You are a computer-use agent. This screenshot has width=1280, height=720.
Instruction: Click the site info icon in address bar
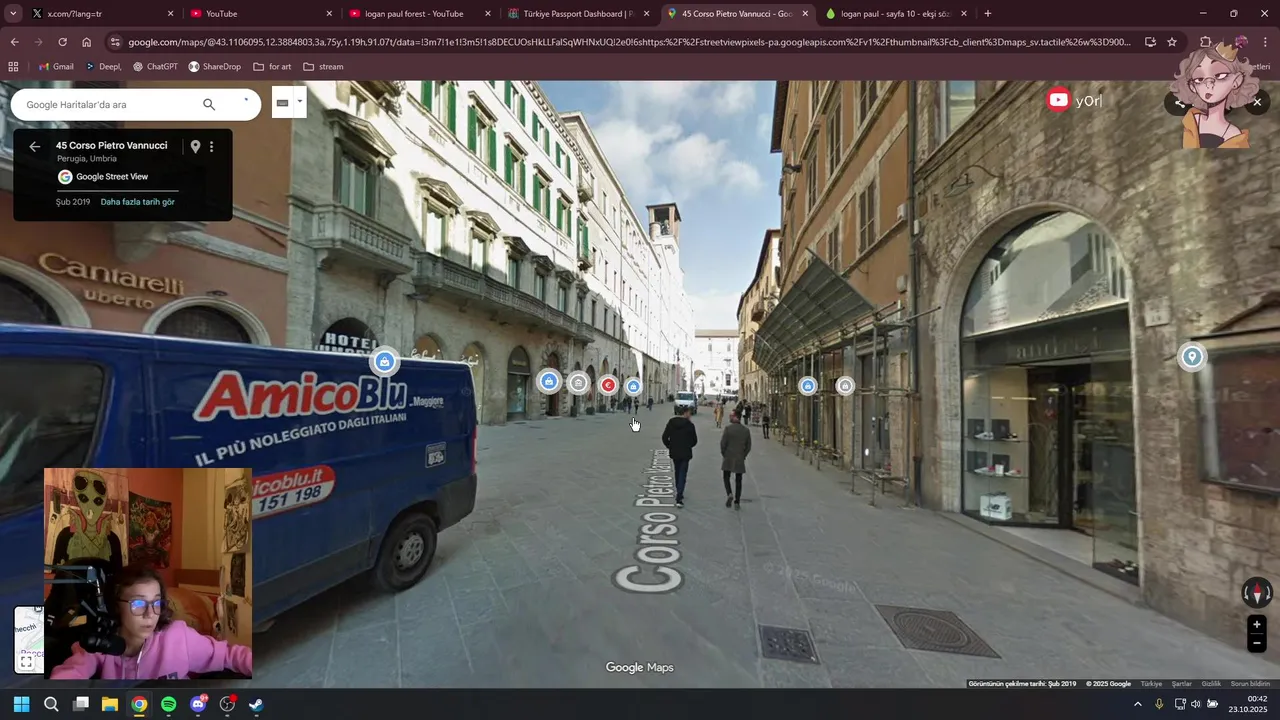(x=115, y=42)
